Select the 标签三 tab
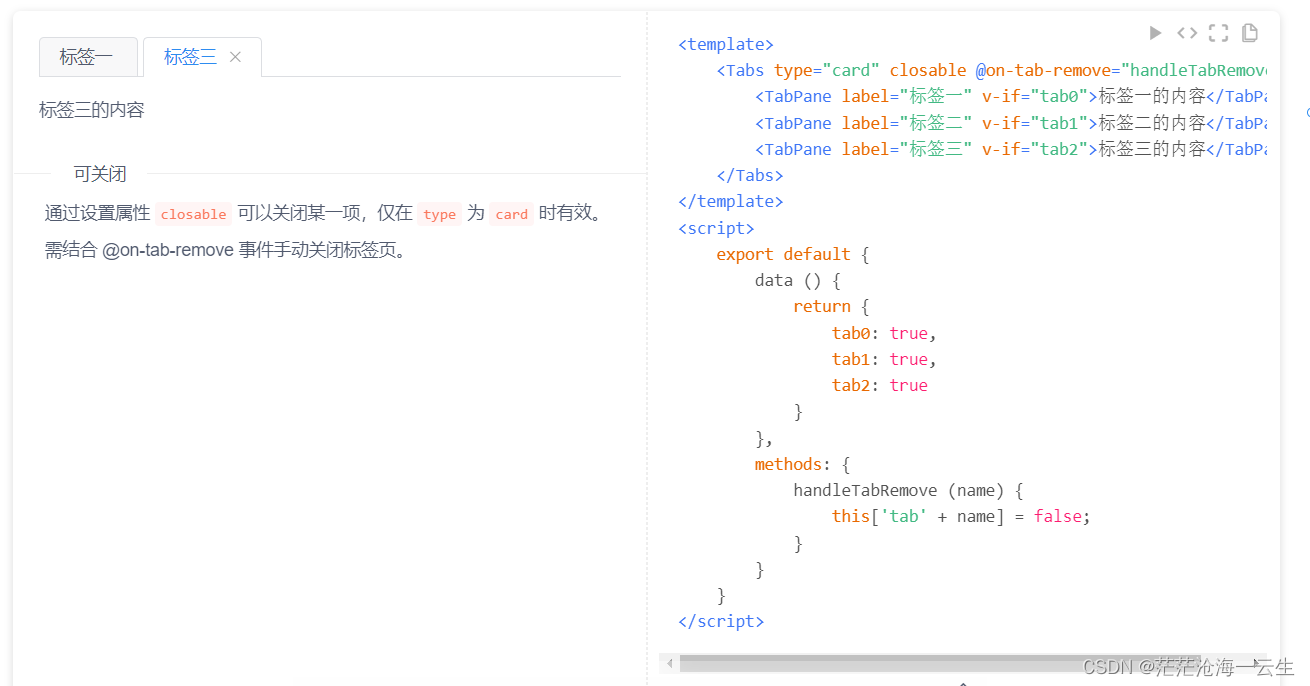The height and width of the screenshot is (686, 1310). [190, 57]
